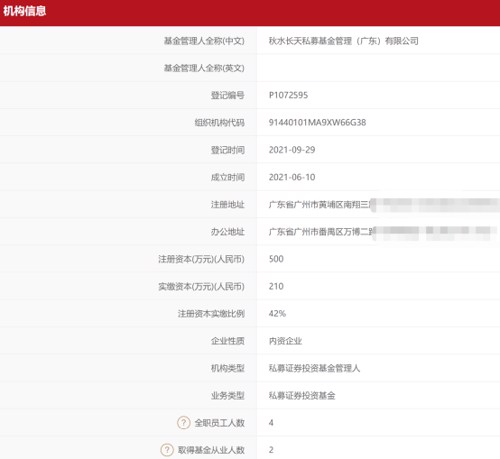Click the registered capital value 500
The width and height of the screenshot is (500, 459).
tap(276, 259)
